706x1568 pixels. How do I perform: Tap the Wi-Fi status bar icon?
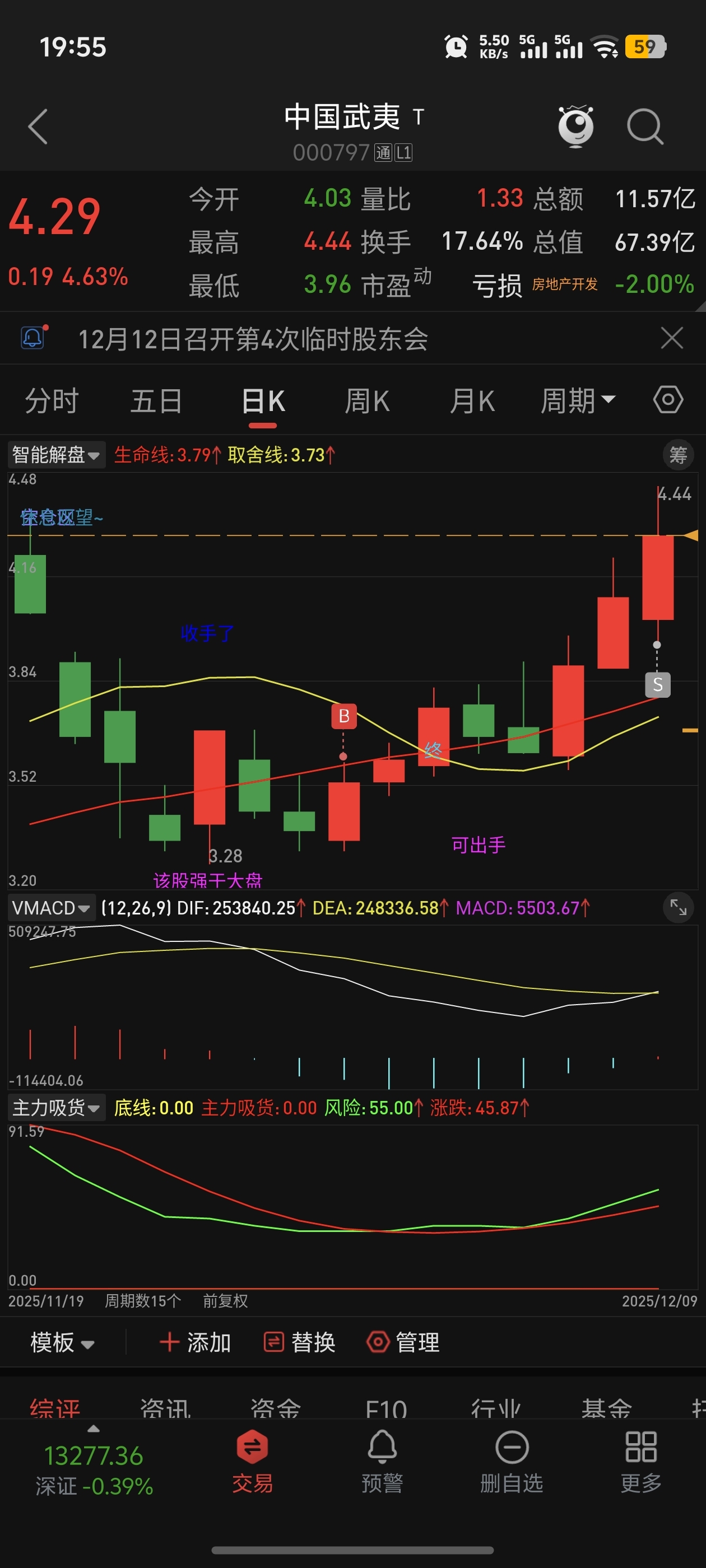pyautogui.click(x=605, y=47)
